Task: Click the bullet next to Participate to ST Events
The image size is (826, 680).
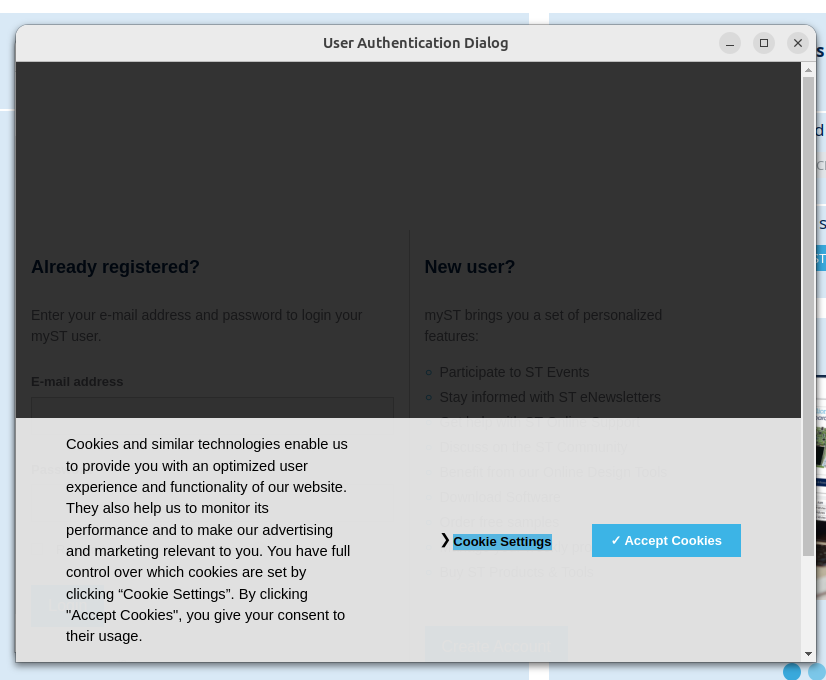Action: 428,372
